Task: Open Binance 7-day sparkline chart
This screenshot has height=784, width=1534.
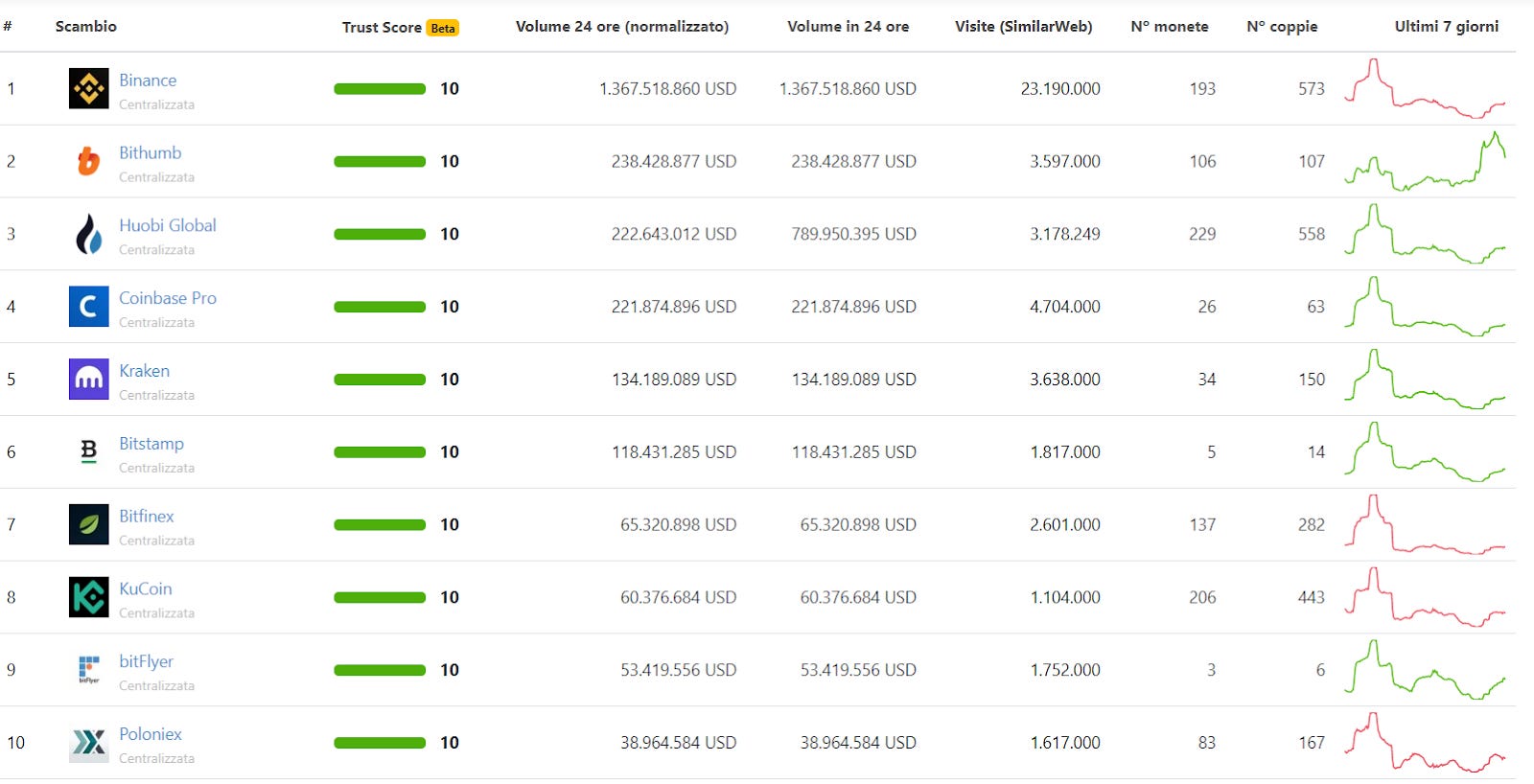Action: pyautogui.click(x=1425, y=88)
